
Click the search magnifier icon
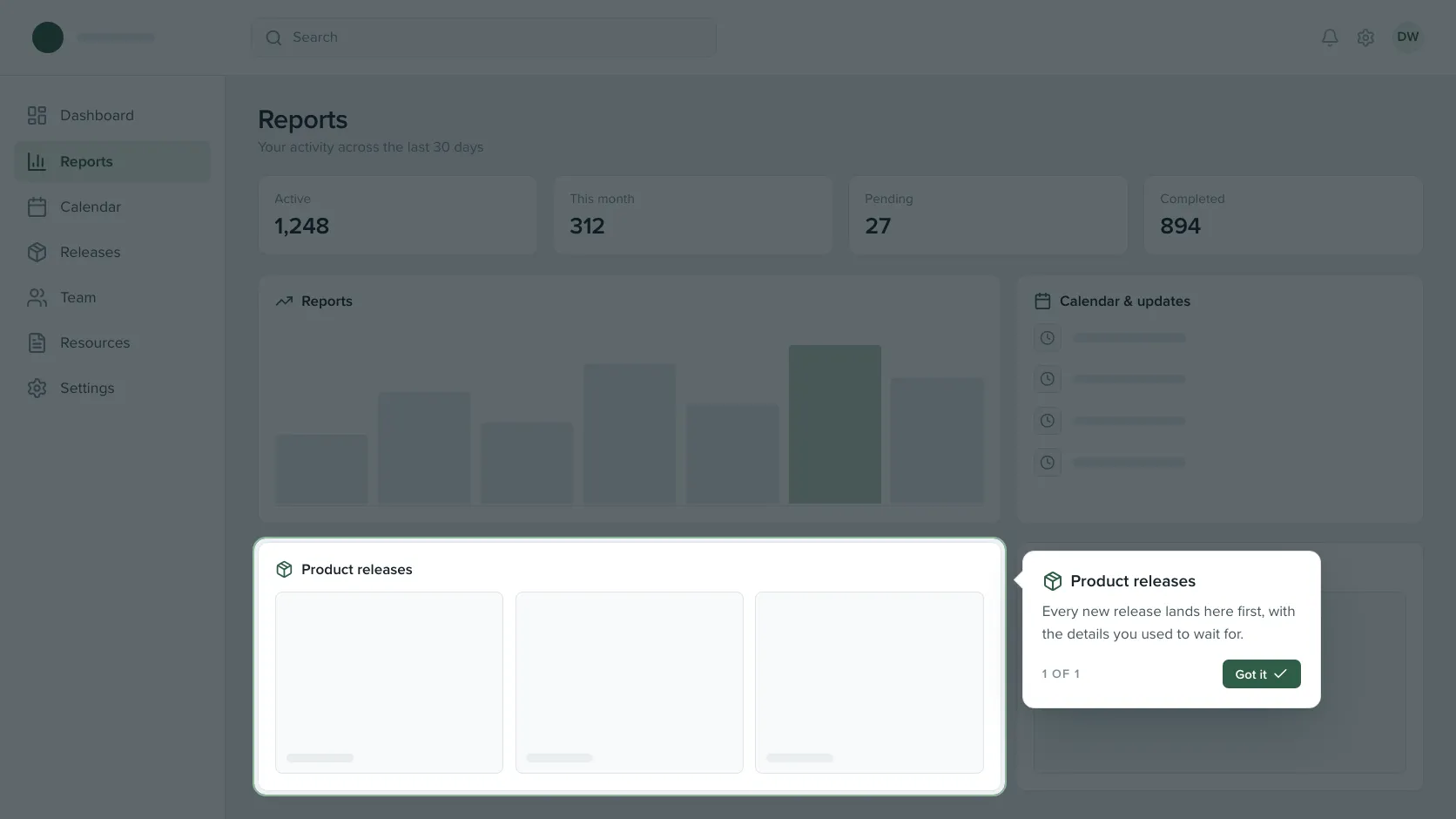(273, 37)
